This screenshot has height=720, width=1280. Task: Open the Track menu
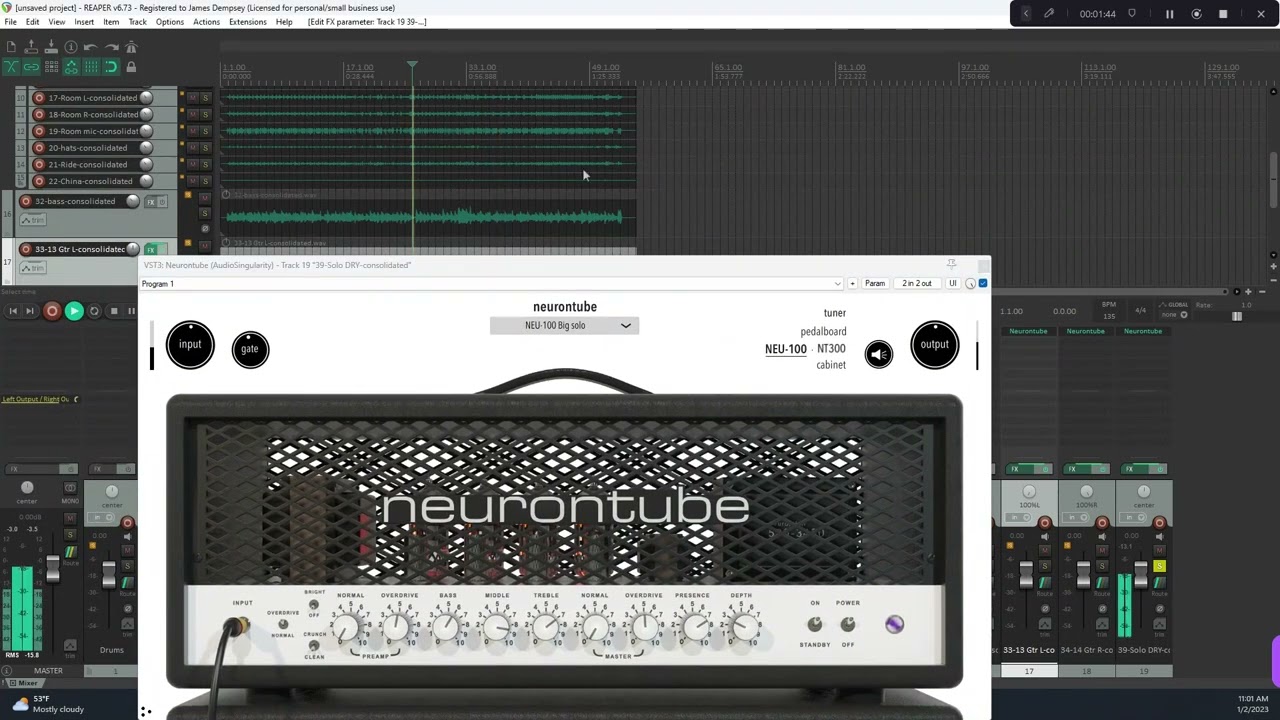pyautogui.click(x=138, y=22)
